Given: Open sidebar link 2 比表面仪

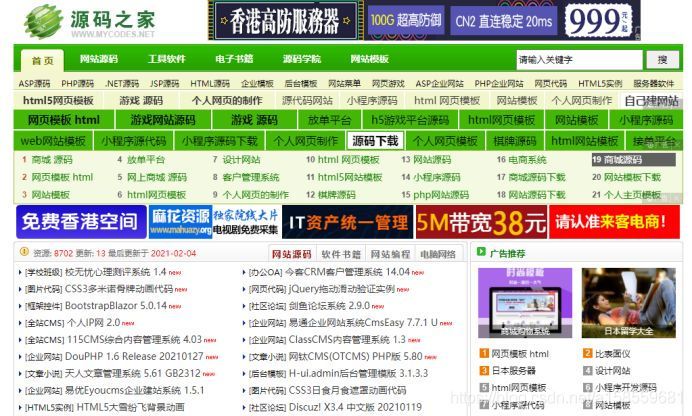Looking at the screenshot, I should click(613, 354).
